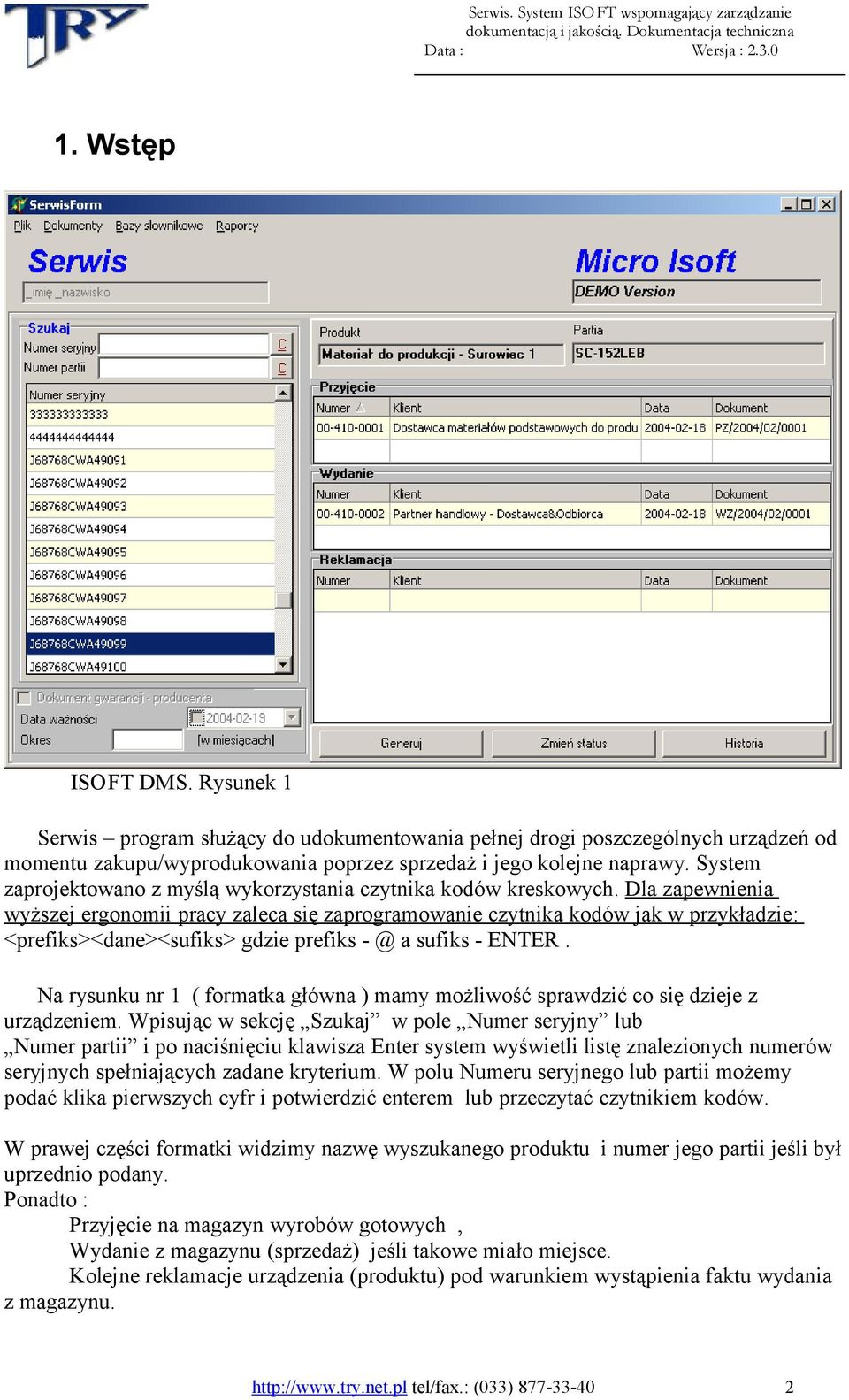
Task: Select serial number 4444444444444
Action: (150, 437)
